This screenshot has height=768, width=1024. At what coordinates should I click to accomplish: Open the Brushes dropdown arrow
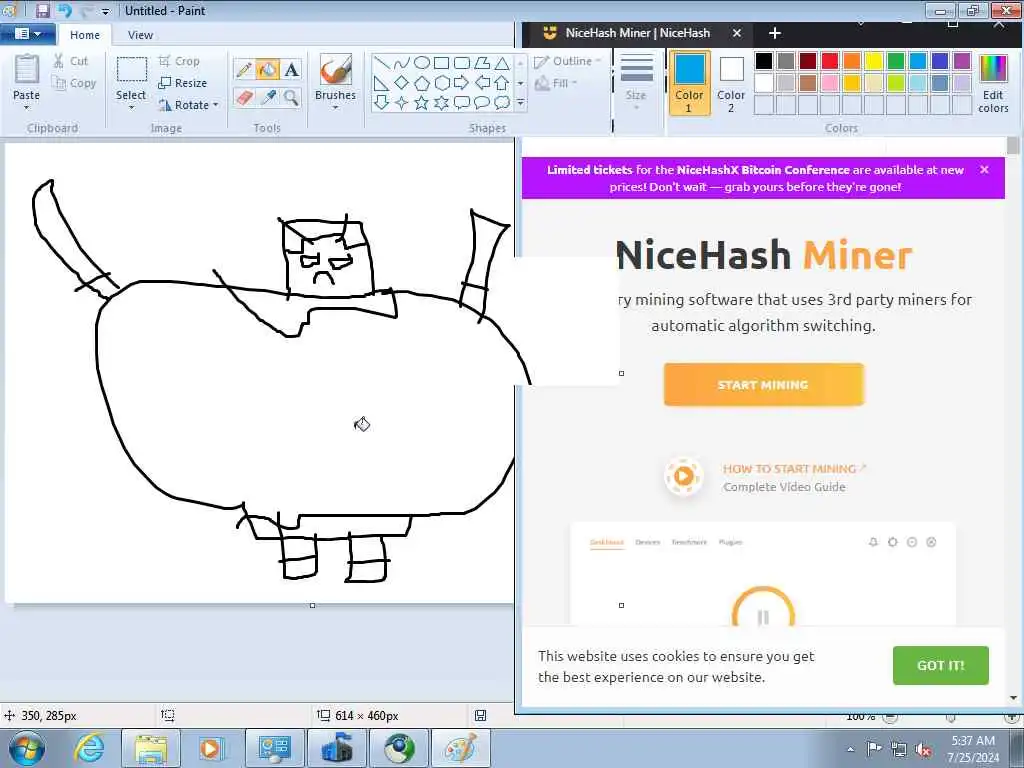coord(335,107)
